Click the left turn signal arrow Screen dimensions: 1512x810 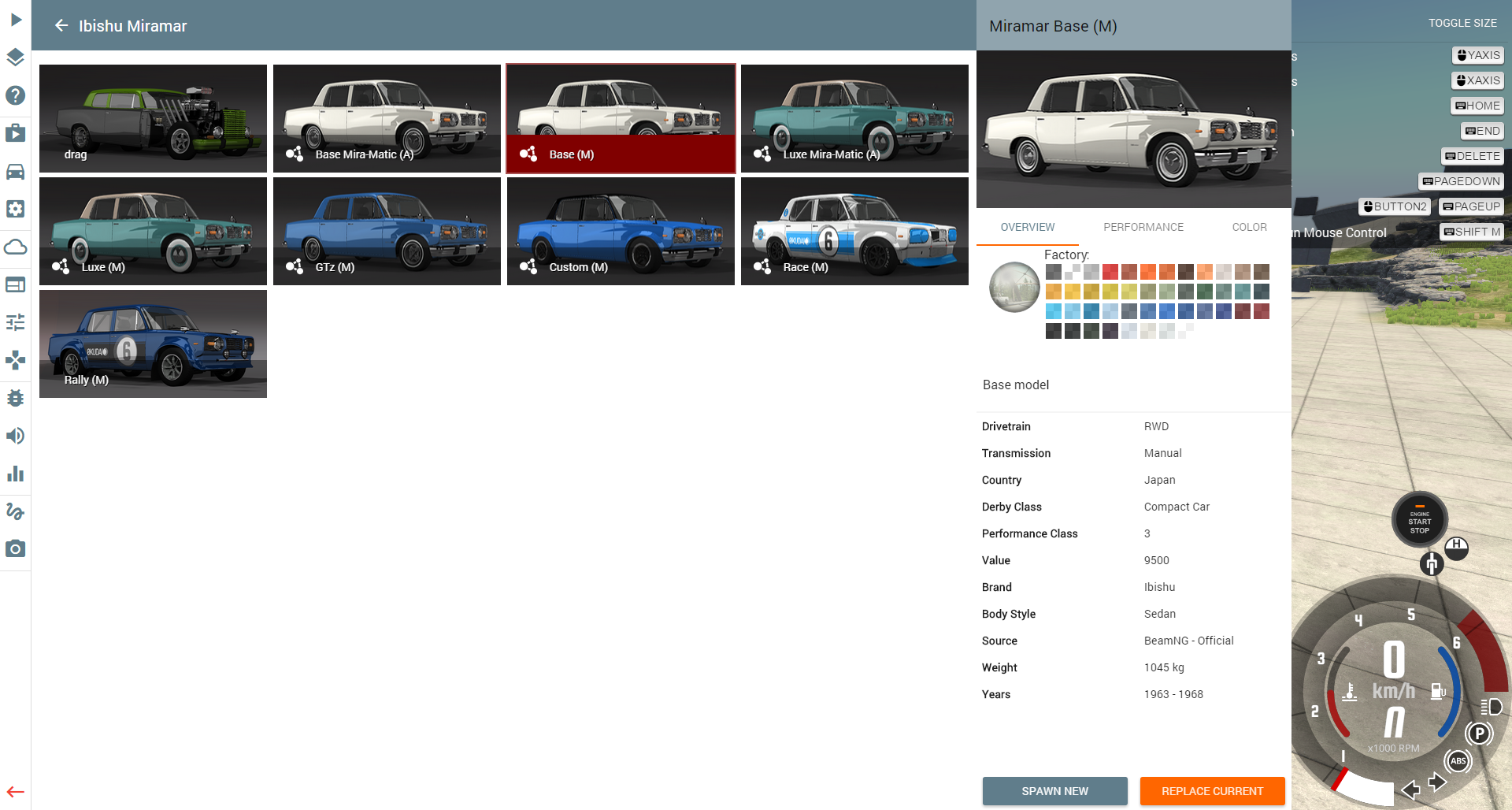point(1411,789)
